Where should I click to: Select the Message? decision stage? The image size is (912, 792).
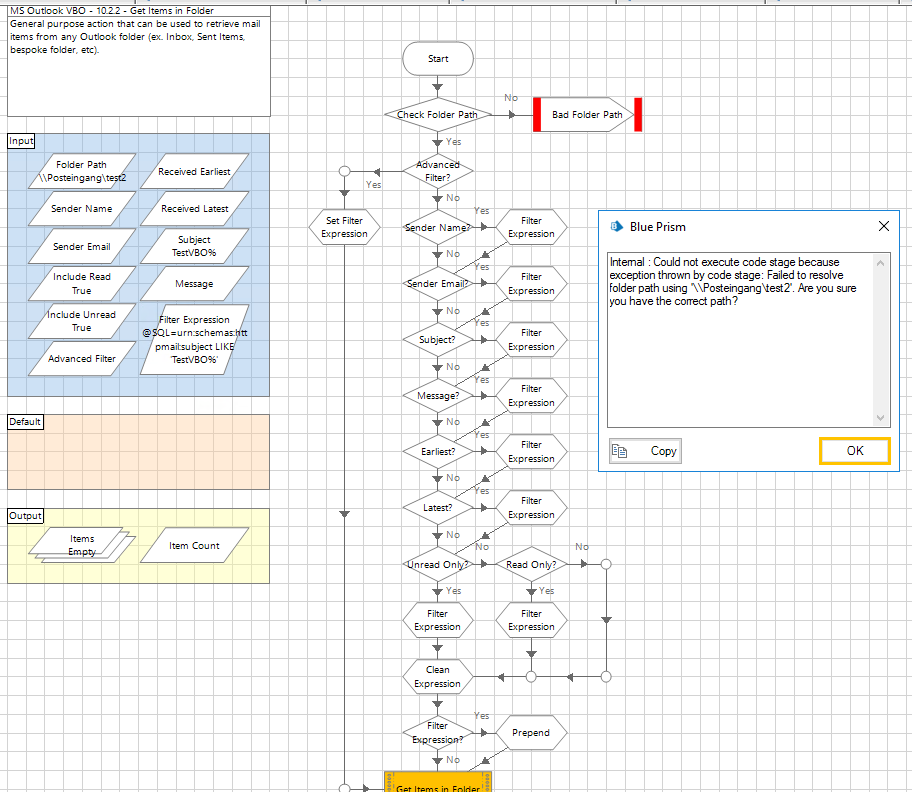(x=438, y=395)
